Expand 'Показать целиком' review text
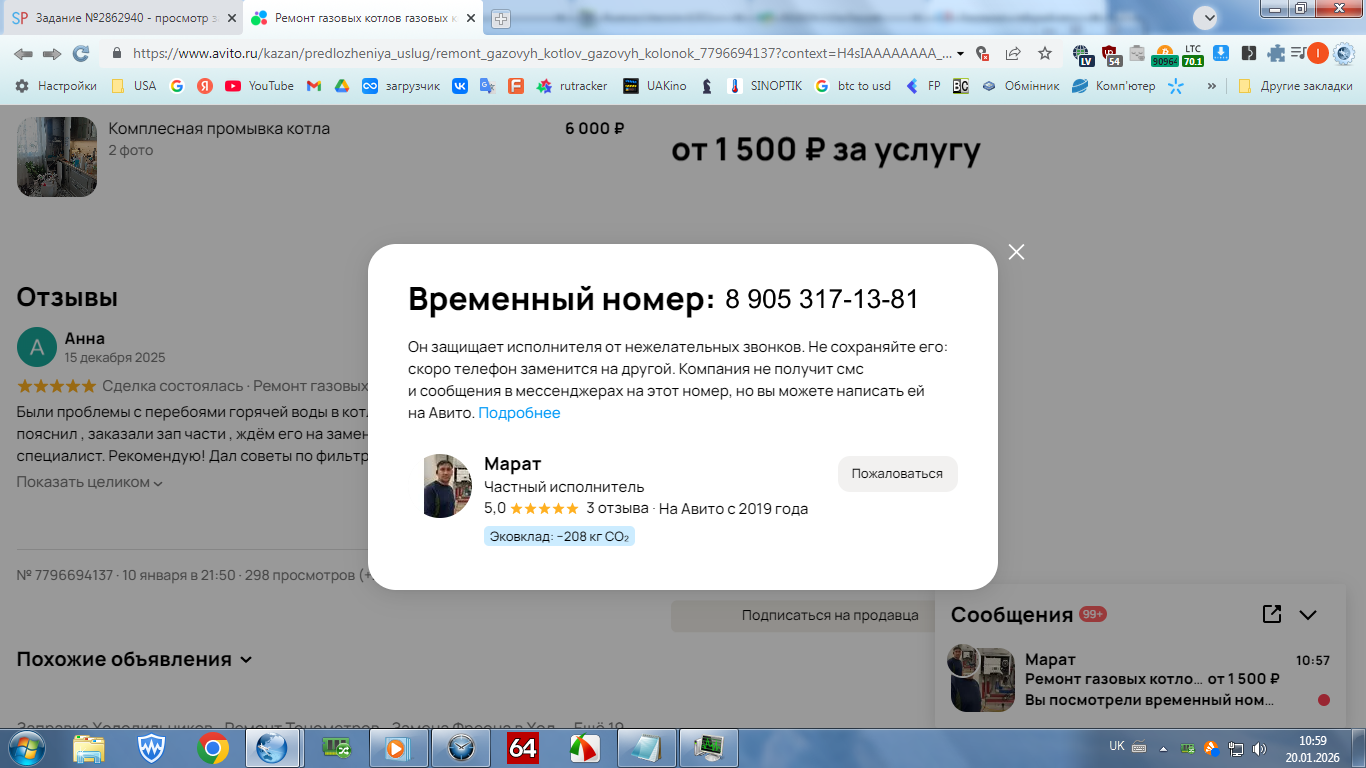This screenshot has width=1366, height=768. coord(89,482)
